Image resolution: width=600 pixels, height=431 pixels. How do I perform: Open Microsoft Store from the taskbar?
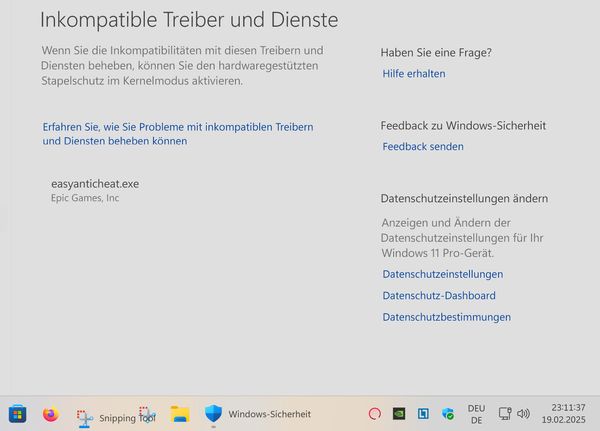(x=18, y=414)
